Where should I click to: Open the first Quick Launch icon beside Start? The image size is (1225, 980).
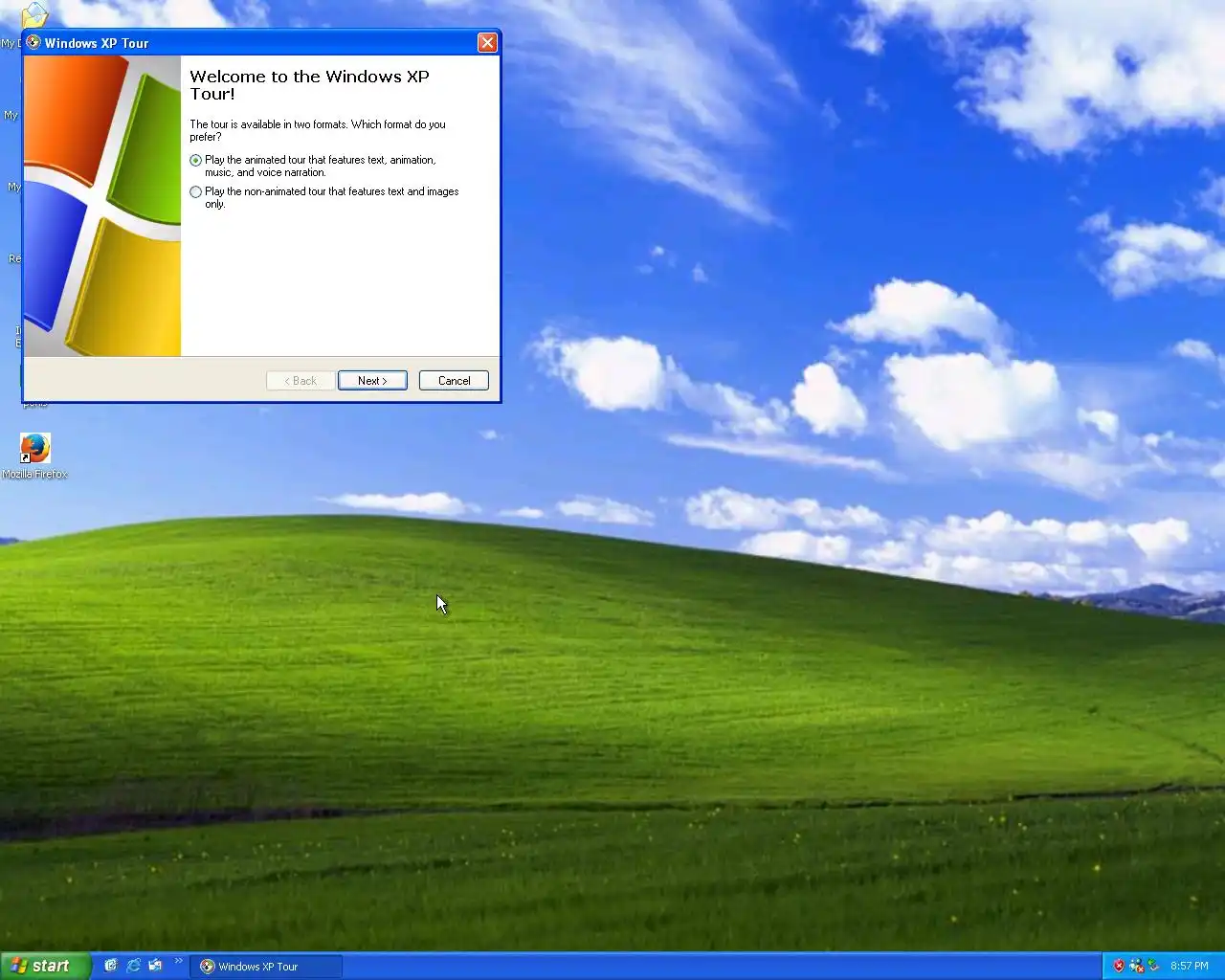(111, 966)
